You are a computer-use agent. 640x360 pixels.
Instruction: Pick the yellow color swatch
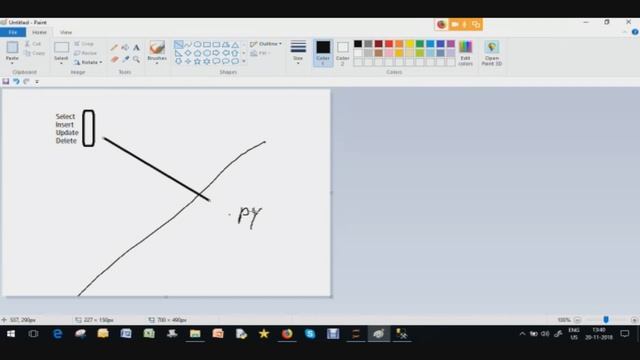coord(409,44)
